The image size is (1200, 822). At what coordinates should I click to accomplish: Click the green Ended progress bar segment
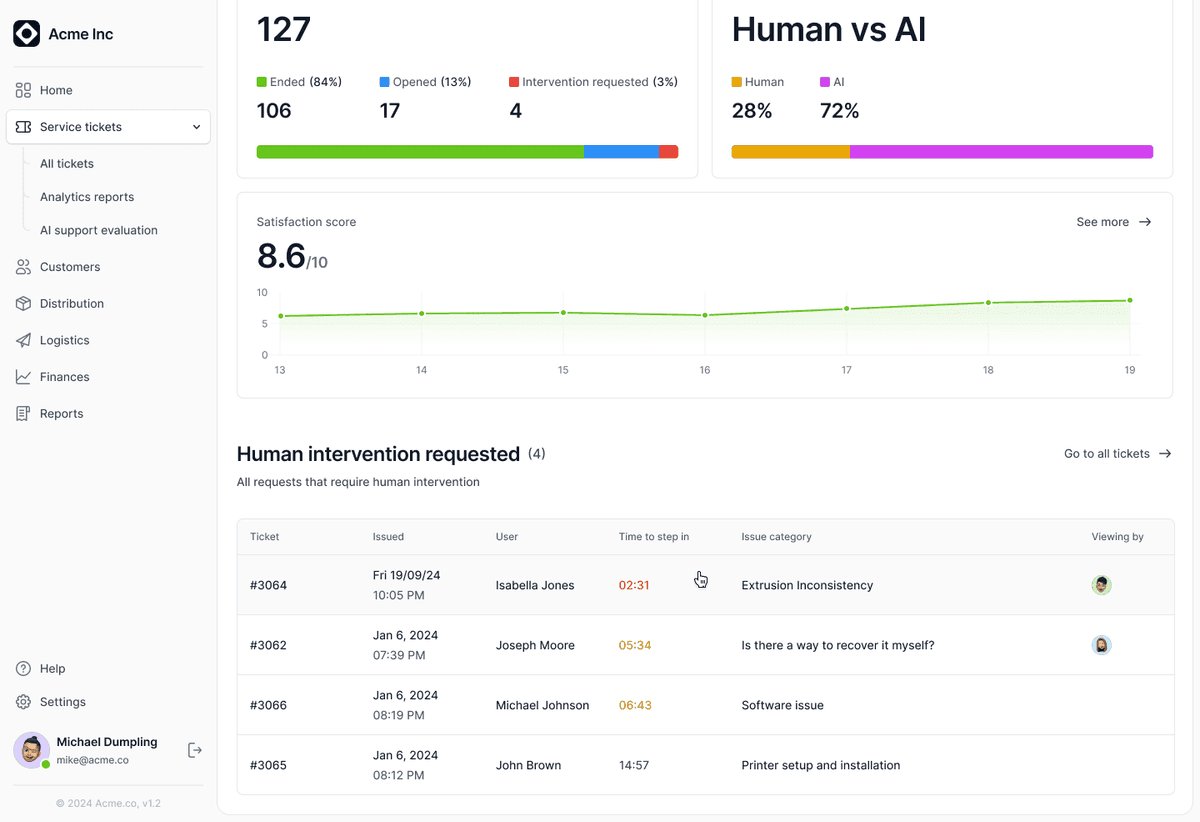click(x=420, y=152)
